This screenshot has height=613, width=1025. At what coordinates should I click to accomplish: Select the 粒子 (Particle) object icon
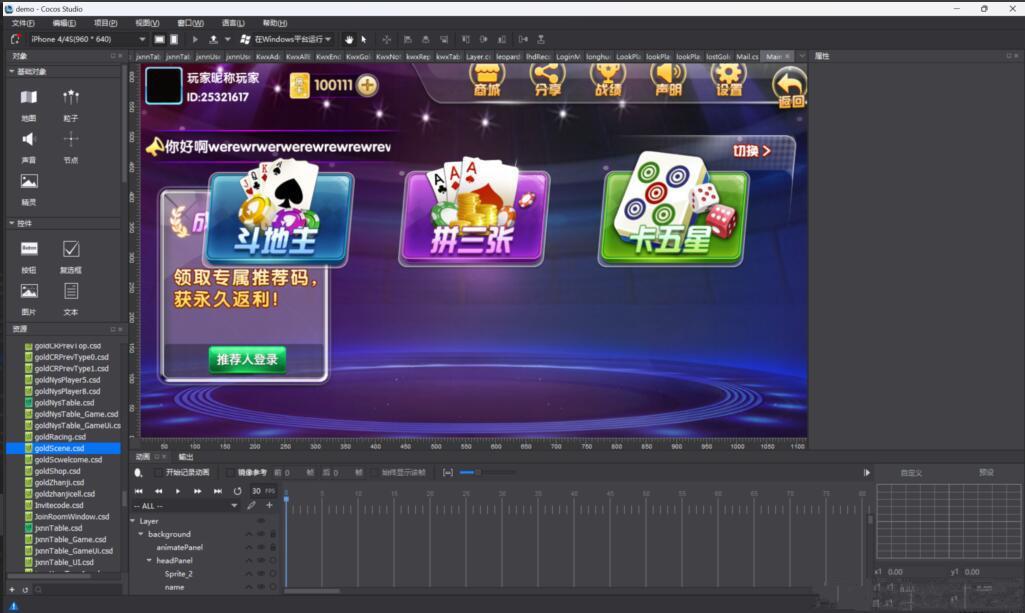[70, 96]
